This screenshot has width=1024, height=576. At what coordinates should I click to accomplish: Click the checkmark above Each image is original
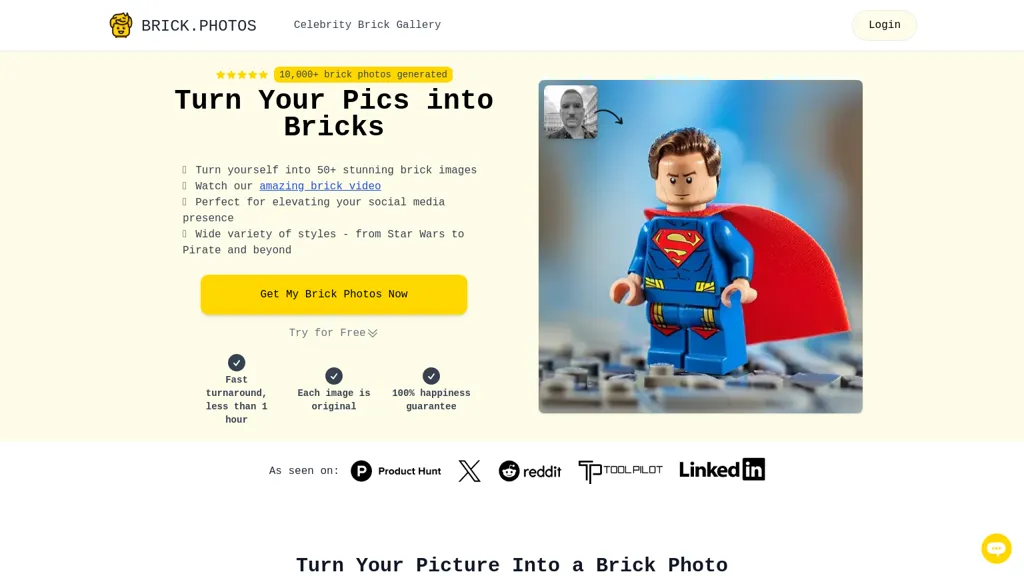[334, 376]
